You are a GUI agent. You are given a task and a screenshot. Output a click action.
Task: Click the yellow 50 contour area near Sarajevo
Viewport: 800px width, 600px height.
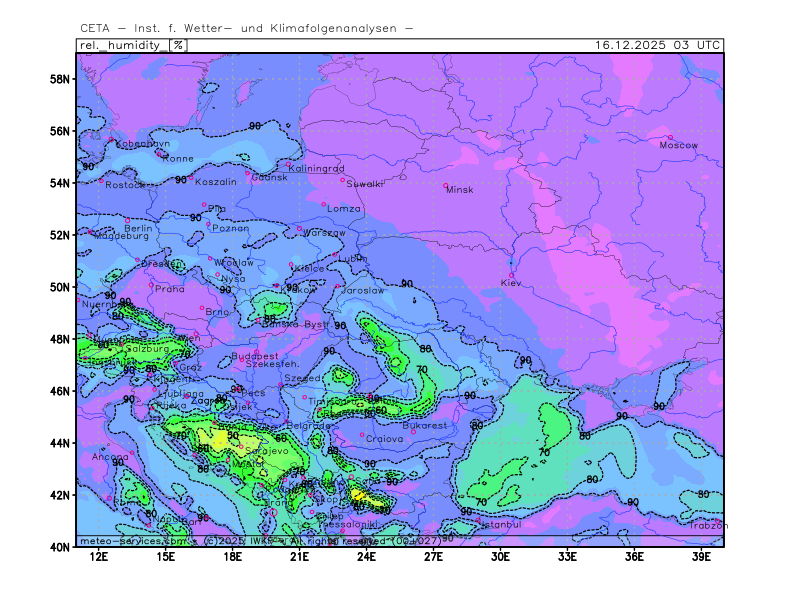coord(220,438)
